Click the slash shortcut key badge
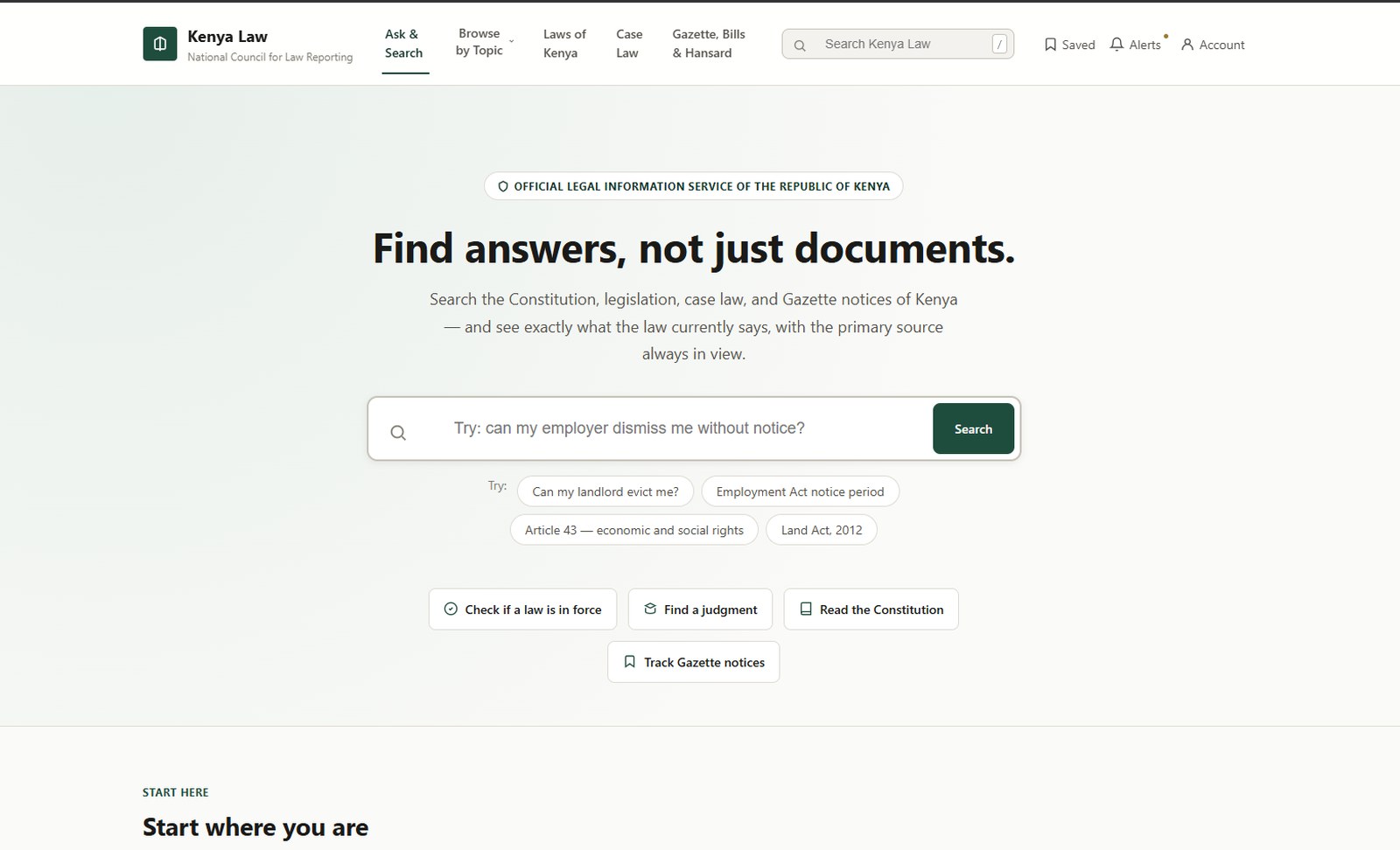 click(999, 45)
